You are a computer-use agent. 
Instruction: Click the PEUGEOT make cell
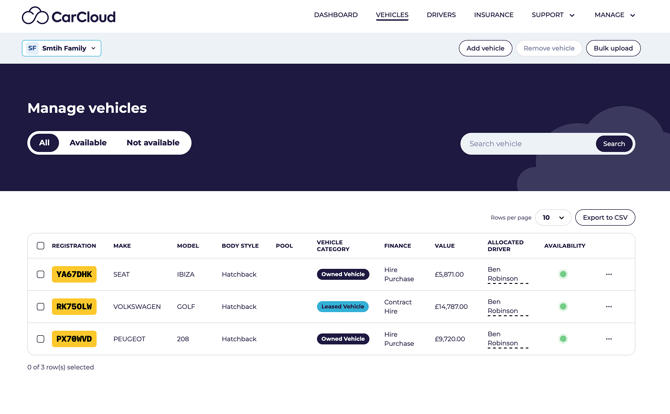[129, 339]
